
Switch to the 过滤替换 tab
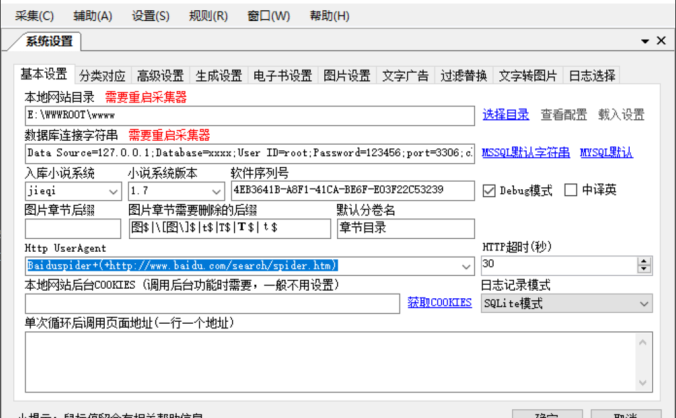[x=463, y=76]
